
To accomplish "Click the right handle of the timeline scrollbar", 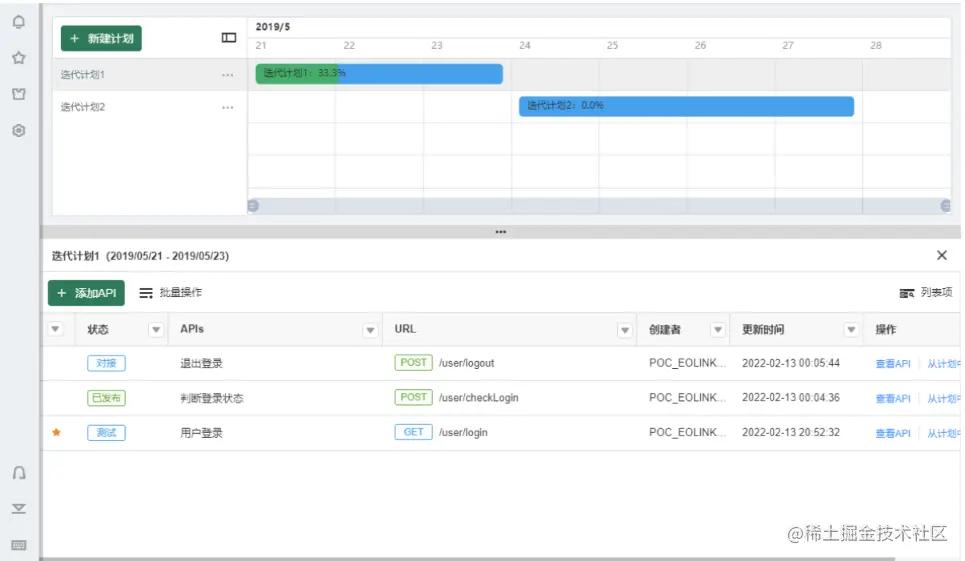I will click(946, 205).
